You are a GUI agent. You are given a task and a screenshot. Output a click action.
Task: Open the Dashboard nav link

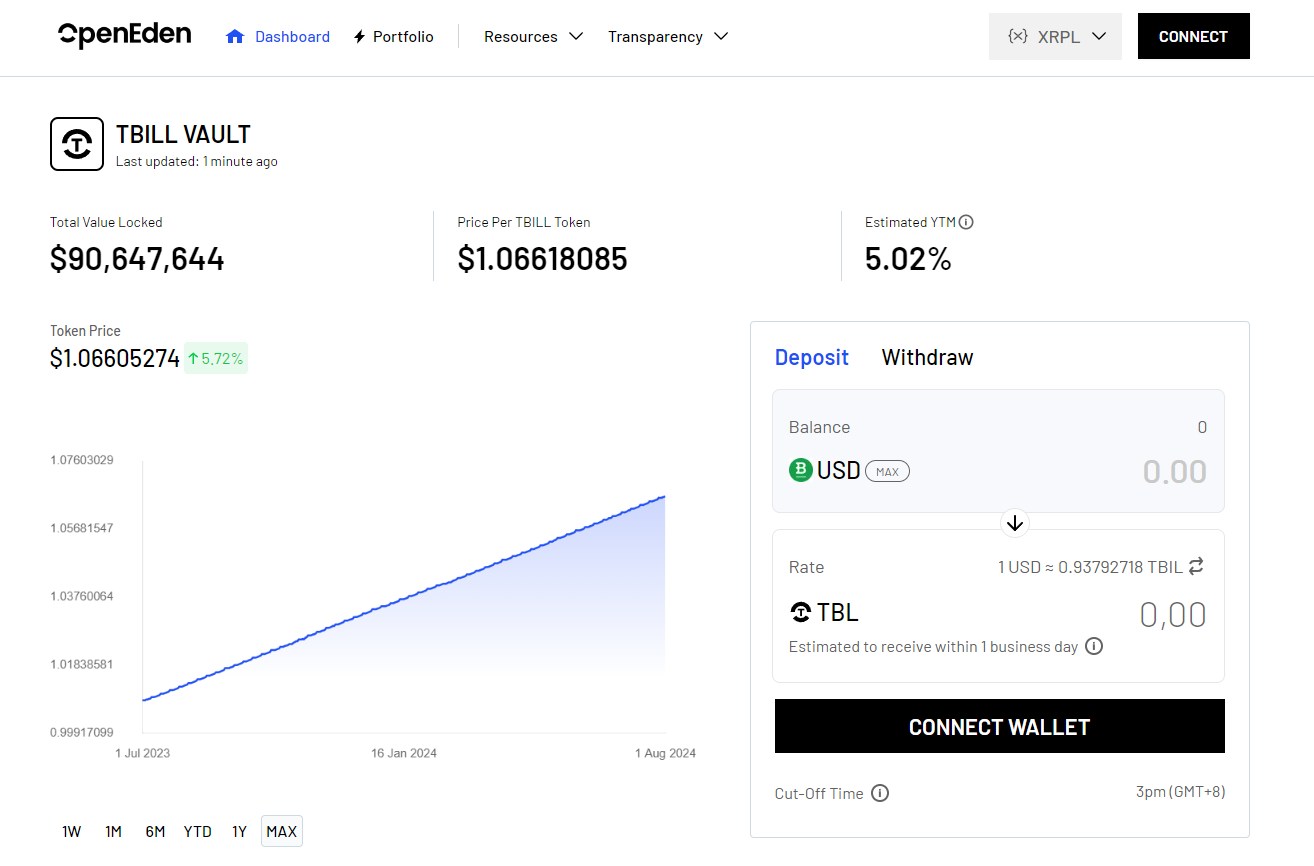pos(292,36)
